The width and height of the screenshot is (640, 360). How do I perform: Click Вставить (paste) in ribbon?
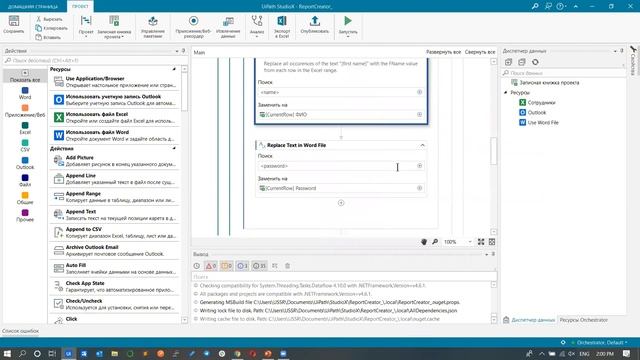pos(48,37)
